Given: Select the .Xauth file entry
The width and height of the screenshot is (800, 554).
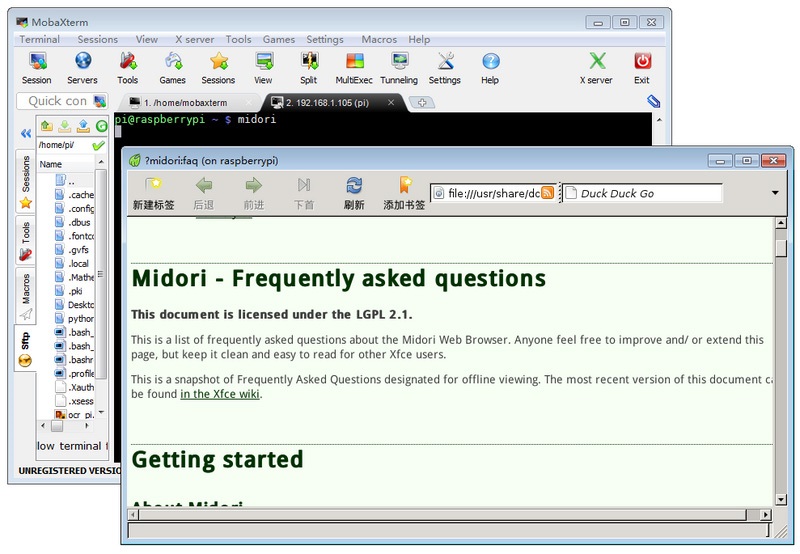Looking at the screenshot, I should click(x=74, y=387).
